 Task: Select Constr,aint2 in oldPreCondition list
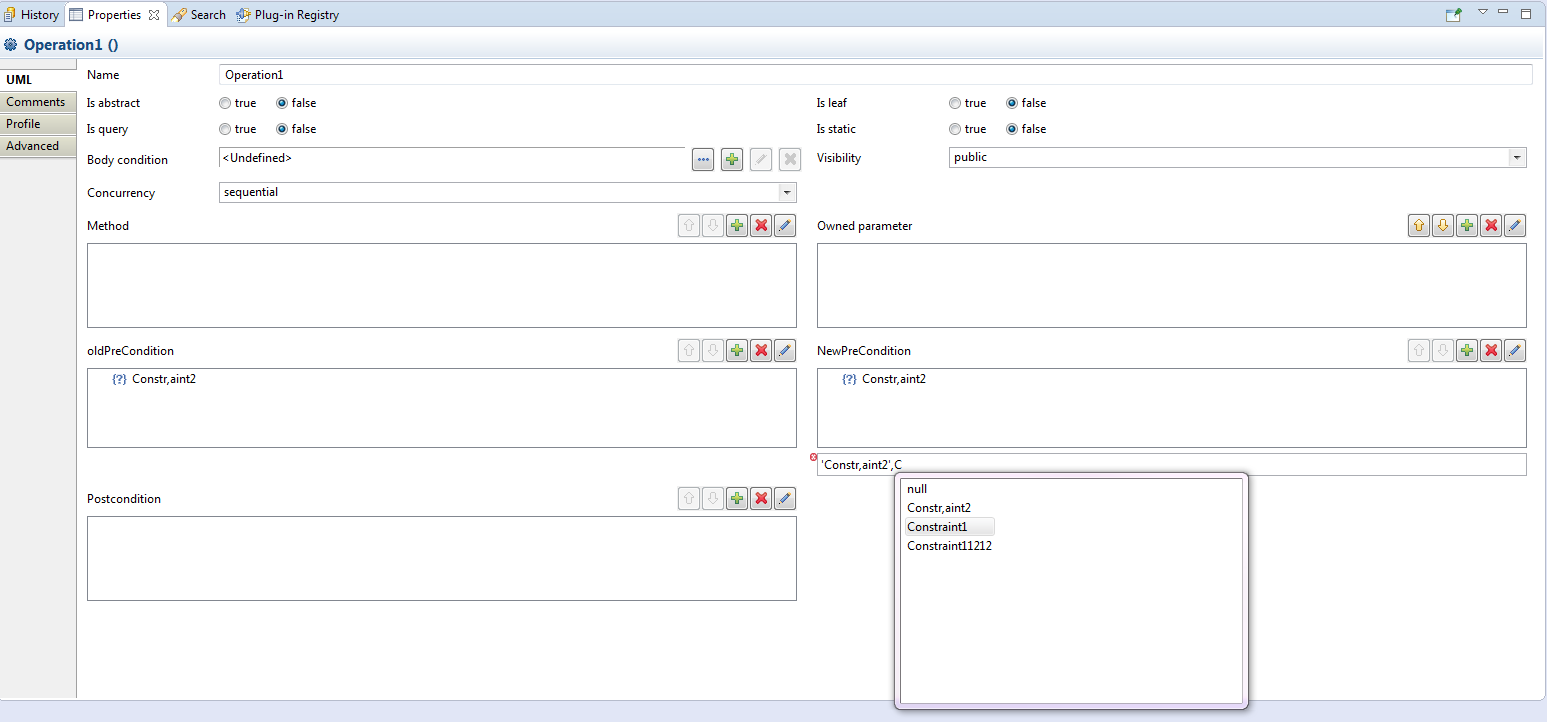[154, 379]
